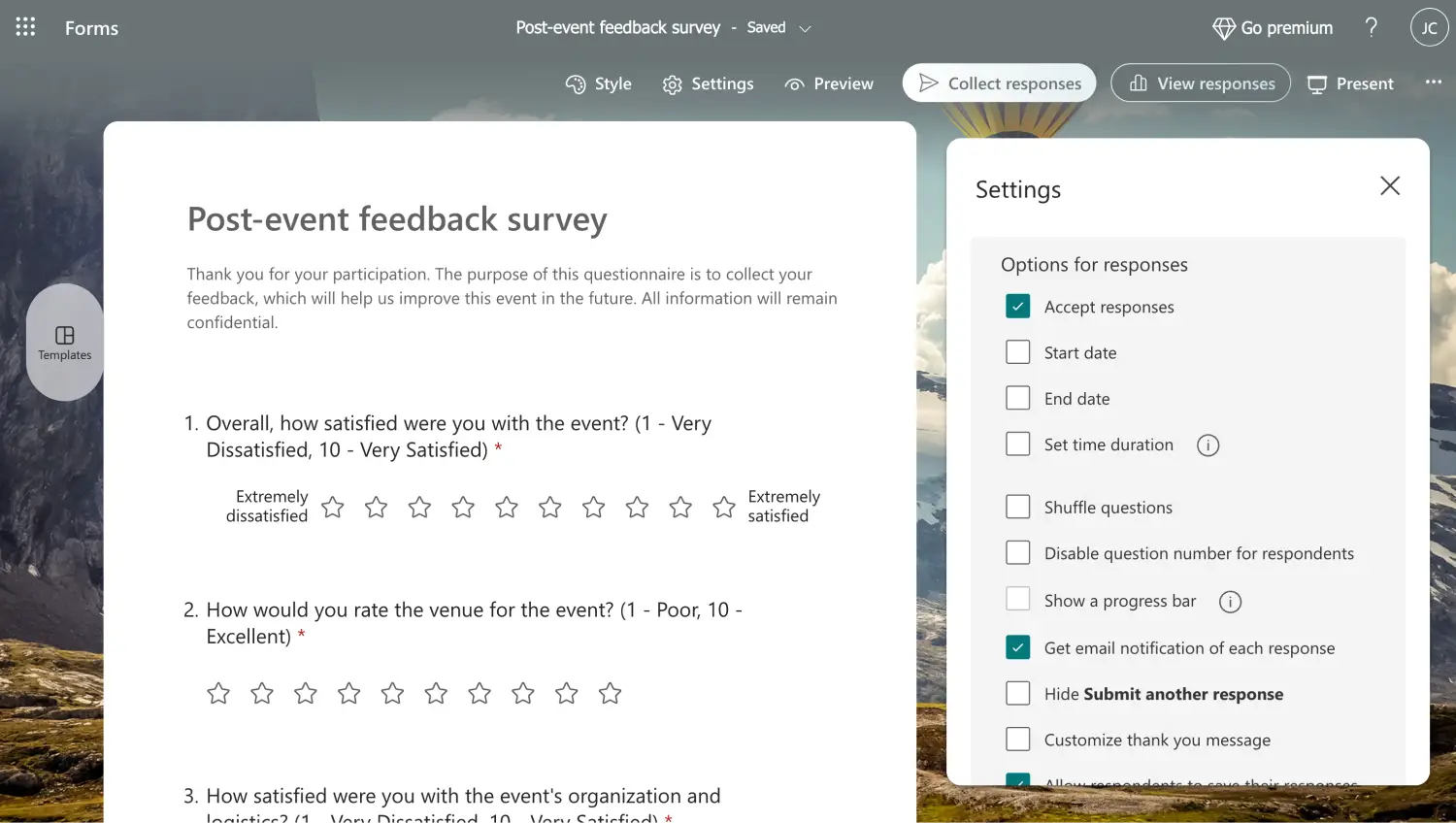
Task: Toggle Get email notification of each response
Action: point(1017,648)
